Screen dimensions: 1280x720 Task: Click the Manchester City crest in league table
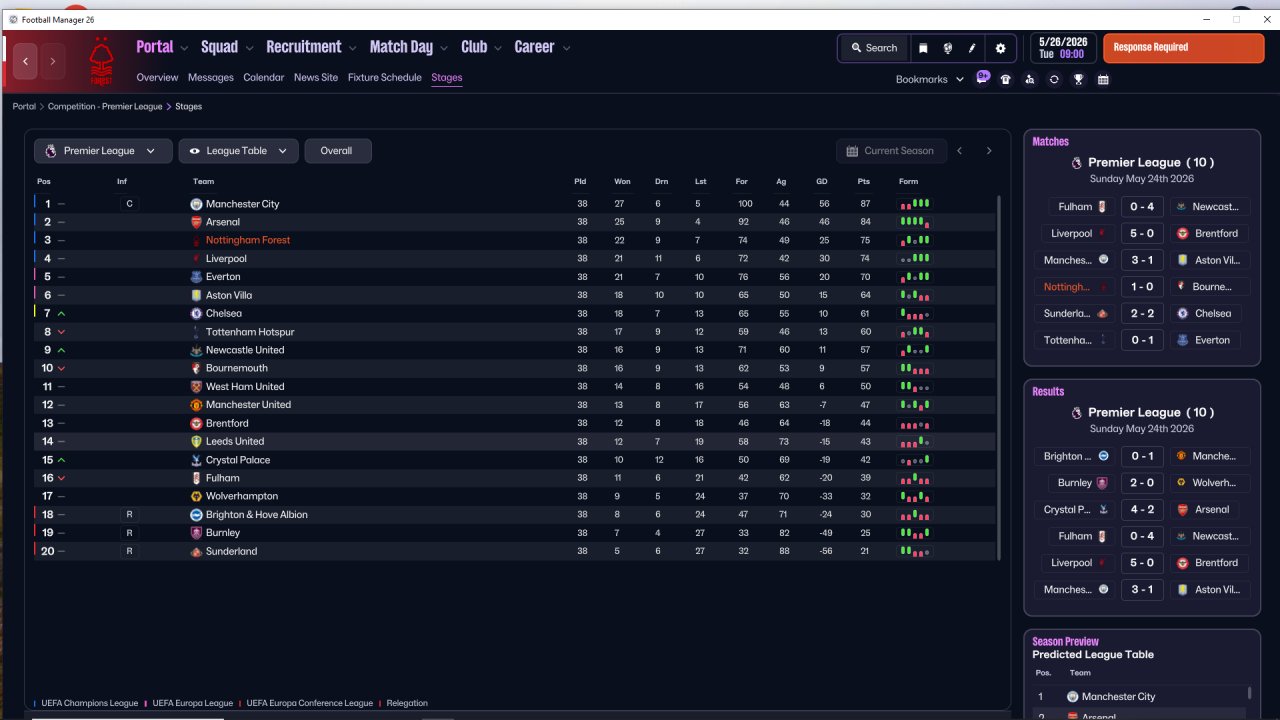[196, 204]
